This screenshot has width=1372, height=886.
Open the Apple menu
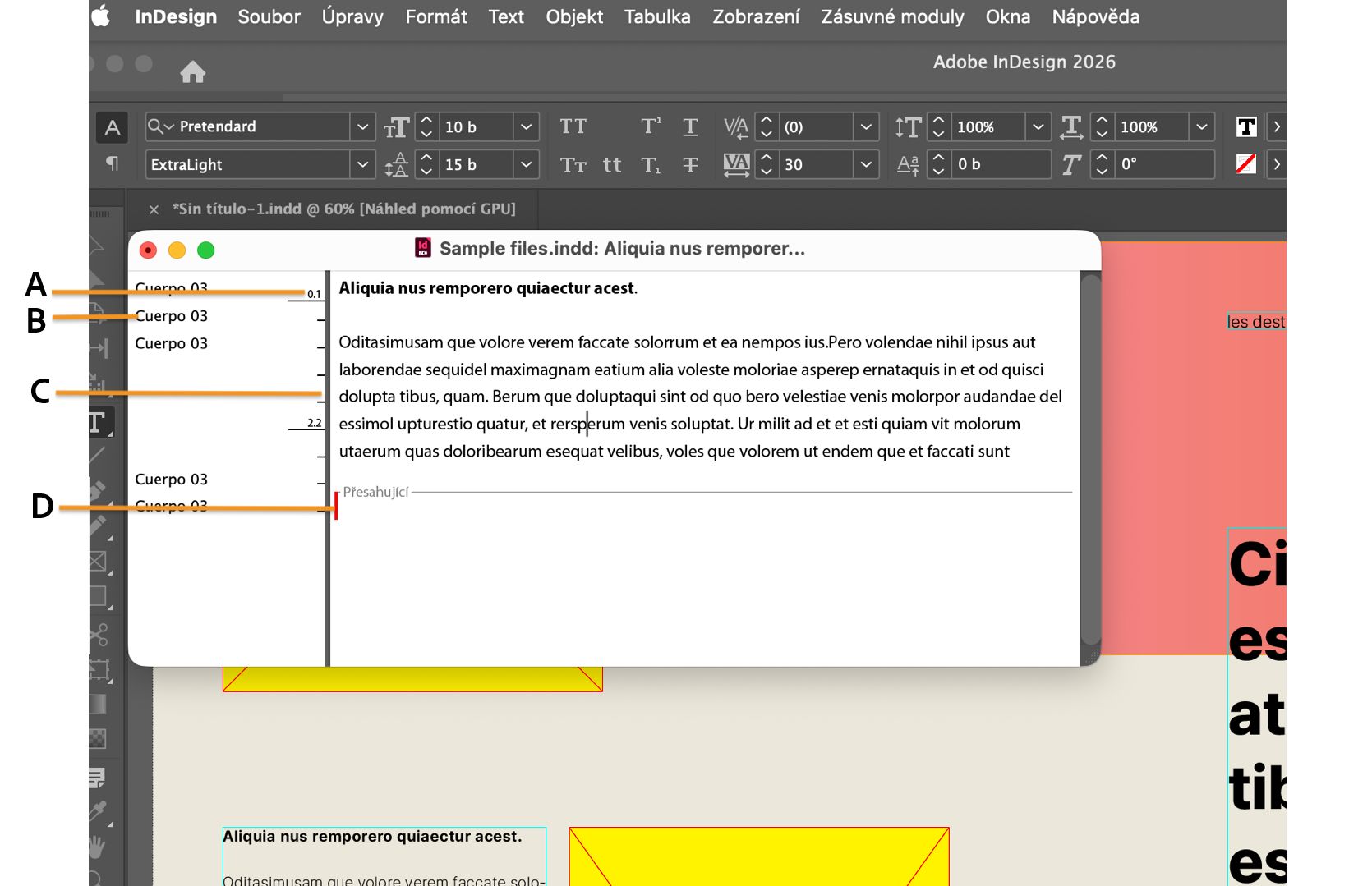[x=101, y=16]
